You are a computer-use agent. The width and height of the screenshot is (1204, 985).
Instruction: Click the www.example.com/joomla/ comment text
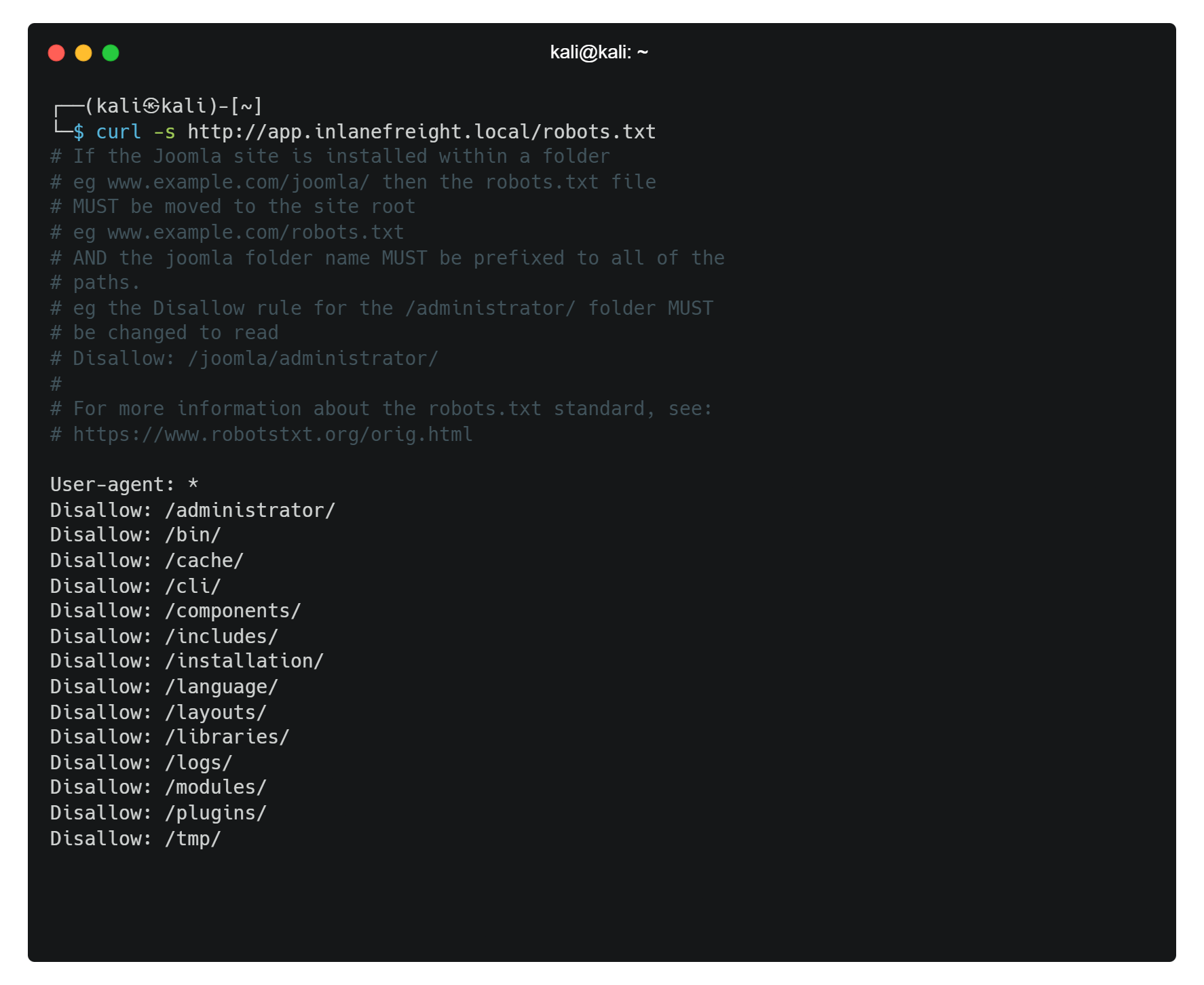click(238, 182)
